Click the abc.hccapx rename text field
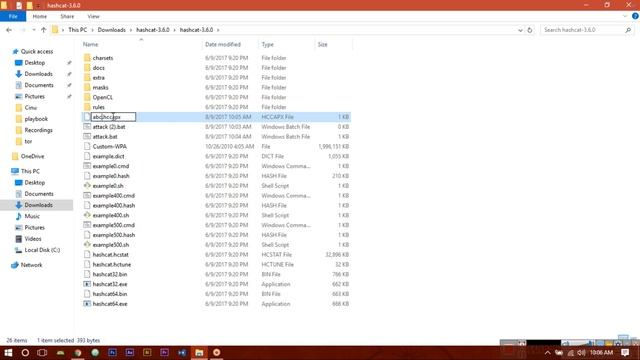 coord(113,117)
